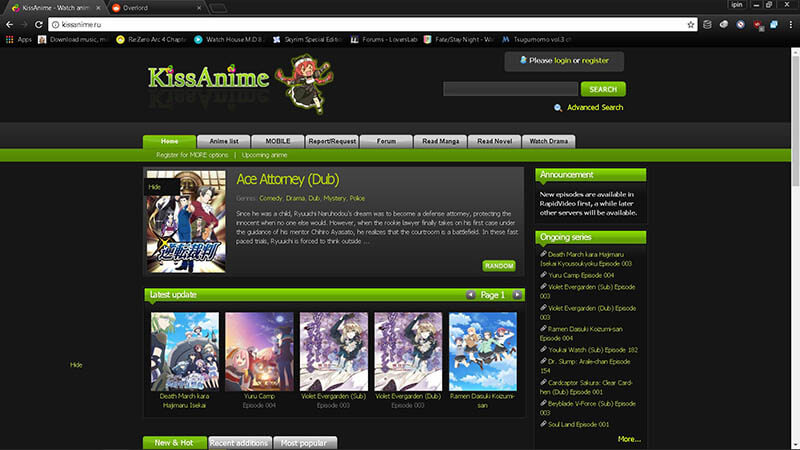800x450 pixels.
Task: Open the Watch Drama tab
Action: point(548,141)
